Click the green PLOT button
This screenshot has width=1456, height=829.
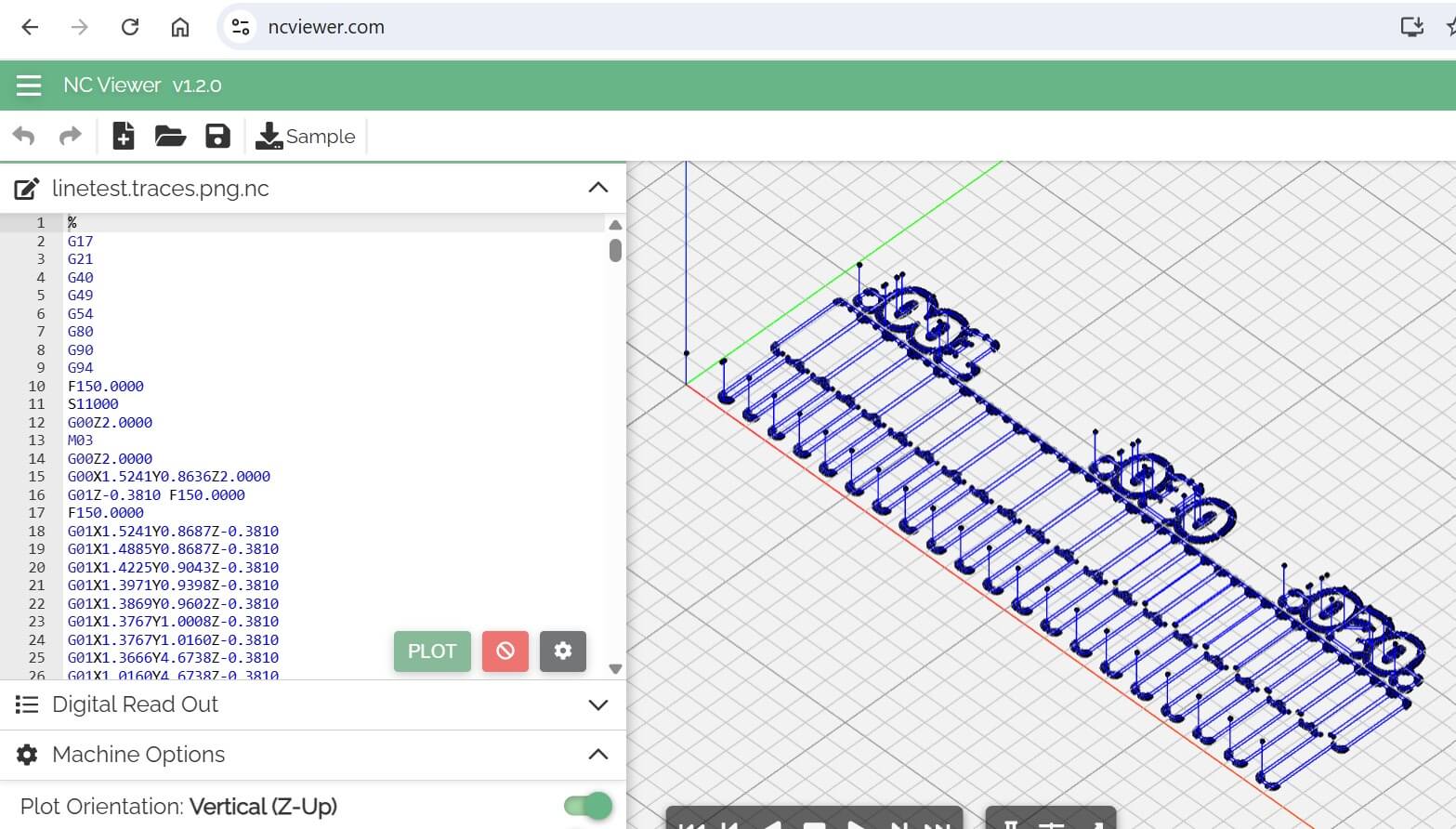pyautogui.click(x=432, y=651)
